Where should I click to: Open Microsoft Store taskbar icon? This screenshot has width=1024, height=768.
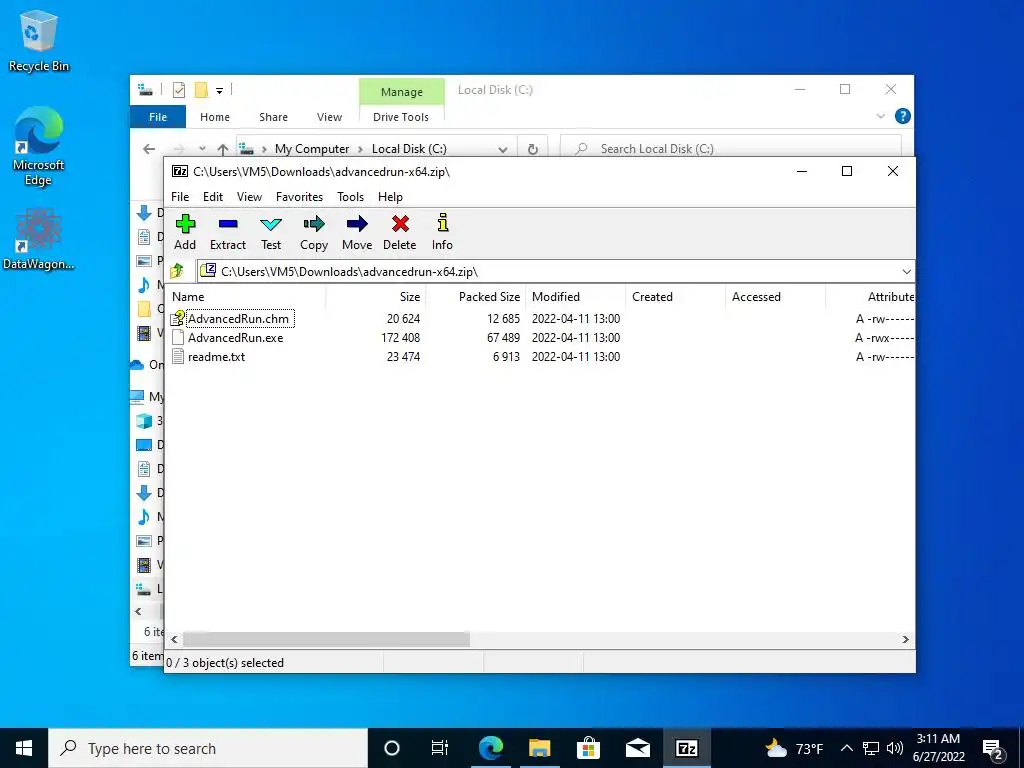coord(588,748)
